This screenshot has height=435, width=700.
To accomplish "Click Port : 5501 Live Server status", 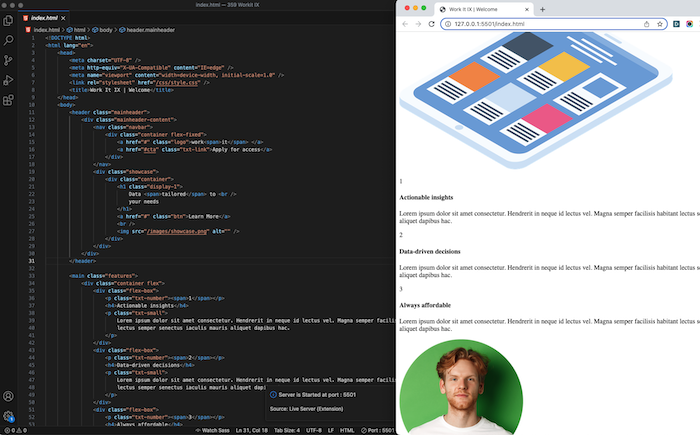I will tap(378, 431).
